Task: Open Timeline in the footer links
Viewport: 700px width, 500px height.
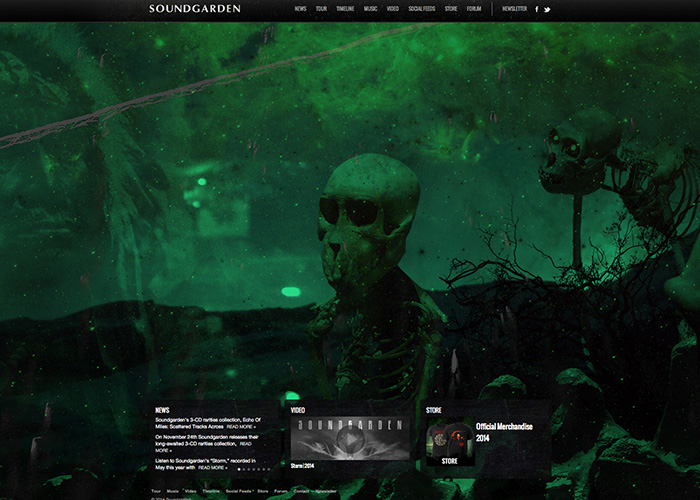Action: (x=211, y=491)
